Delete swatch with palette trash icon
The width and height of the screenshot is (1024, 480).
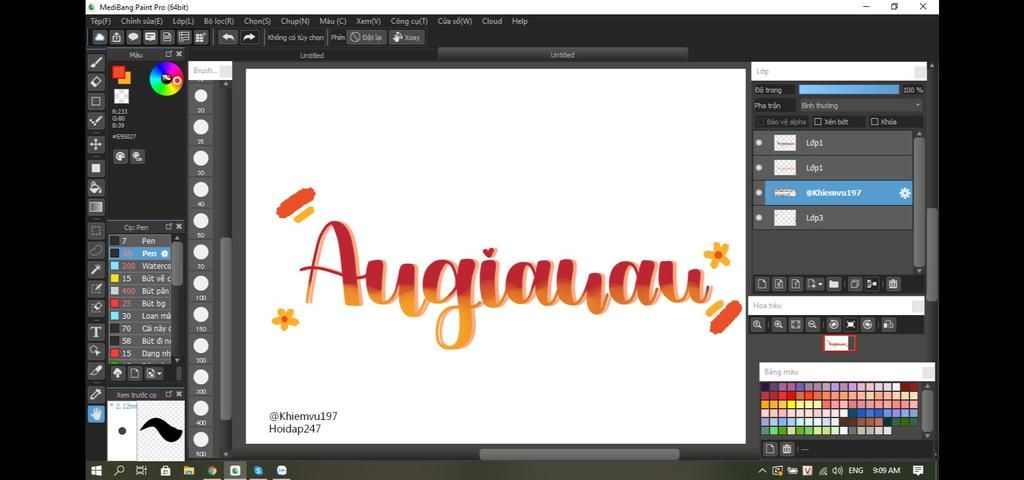coord(787,449)
